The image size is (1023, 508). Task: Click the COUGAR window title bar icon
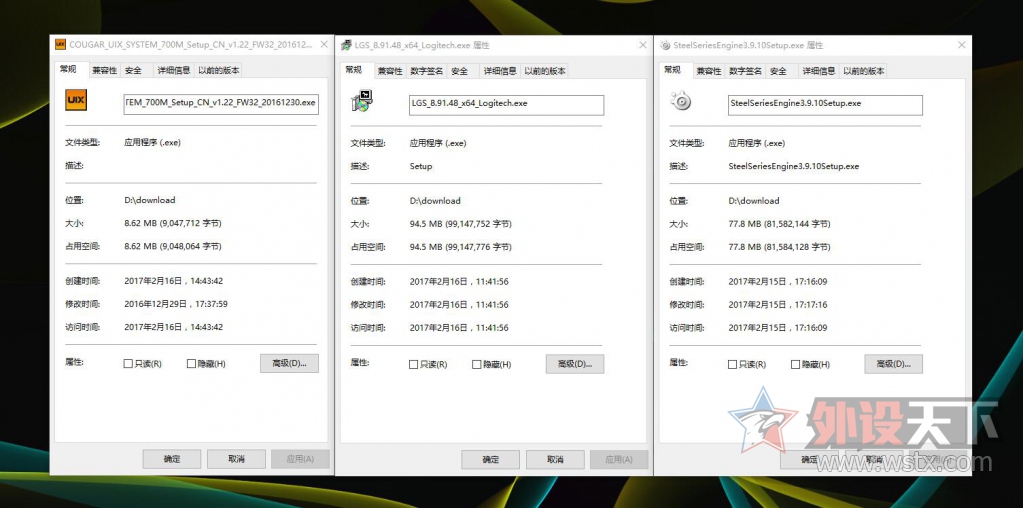coord(60,45)
